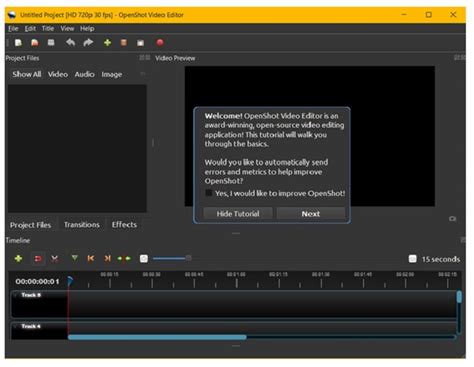This screenshot has height=367, width=474.
Task: Open the Choose Profile toolbar icon
Action: click(124, 43)
